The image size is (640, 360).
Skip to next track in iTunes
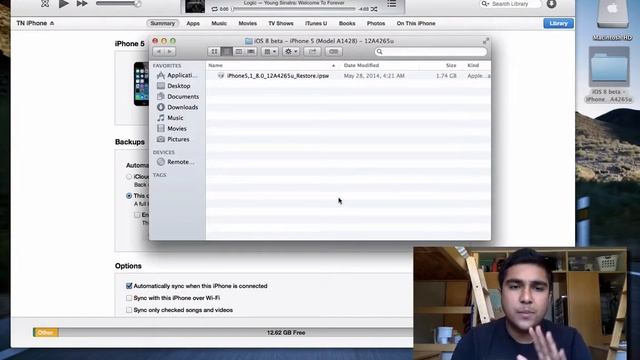82,4
